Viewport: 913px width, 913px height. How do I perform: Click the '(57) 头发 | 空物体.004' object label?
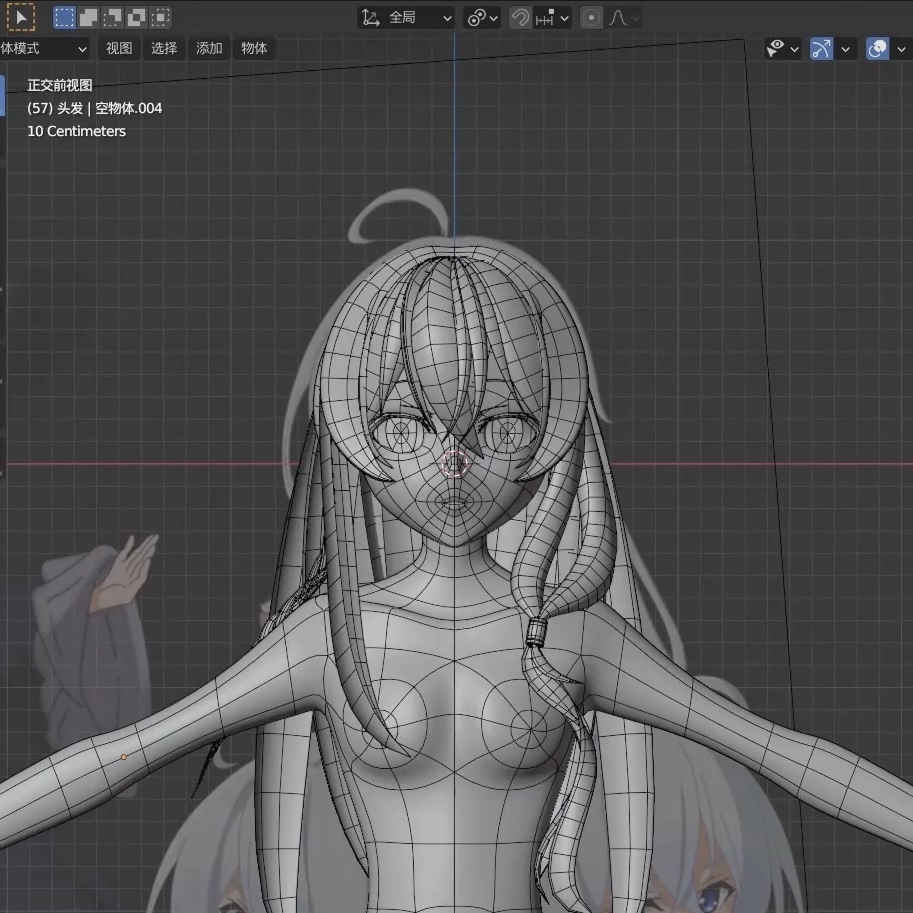94,108
